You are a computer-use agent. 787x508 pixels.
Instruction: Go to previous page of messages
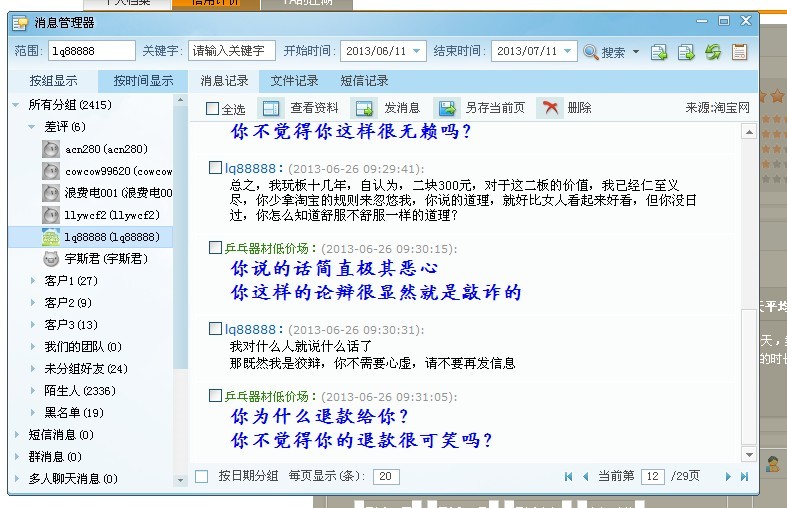[585, 476]
